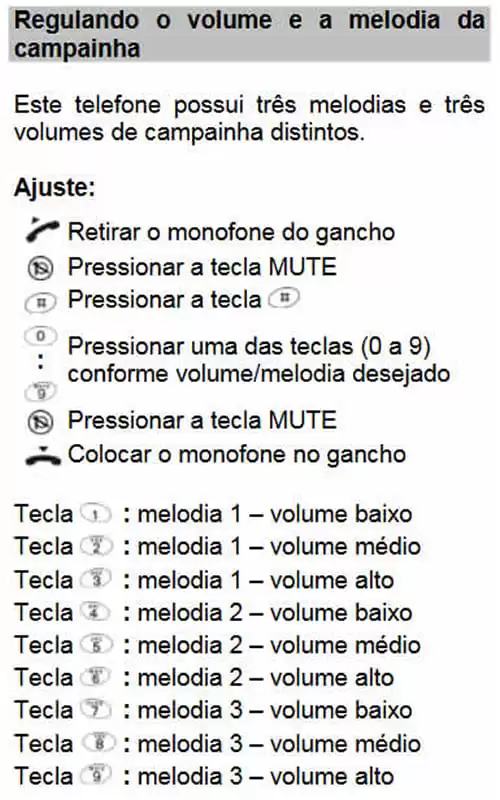Click key 3 icon for melodia 1 alto

(96, 580)
